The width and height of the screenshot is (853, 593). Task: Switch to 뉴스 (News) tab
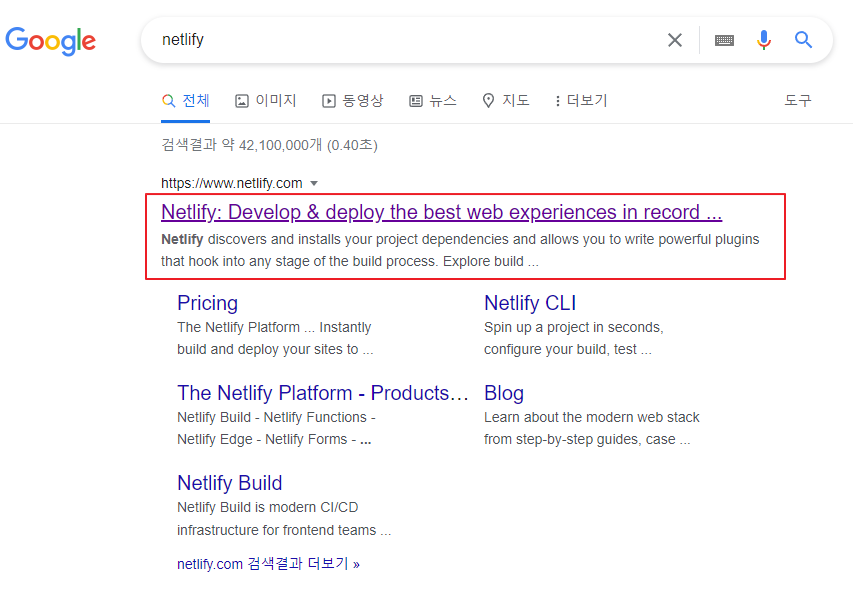click(x=433, y=101)
